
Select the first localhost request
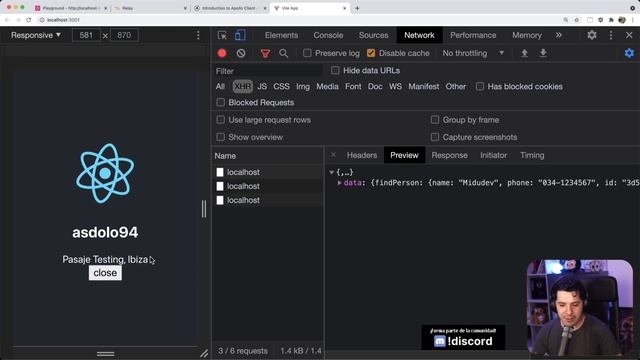click(268, 172)
